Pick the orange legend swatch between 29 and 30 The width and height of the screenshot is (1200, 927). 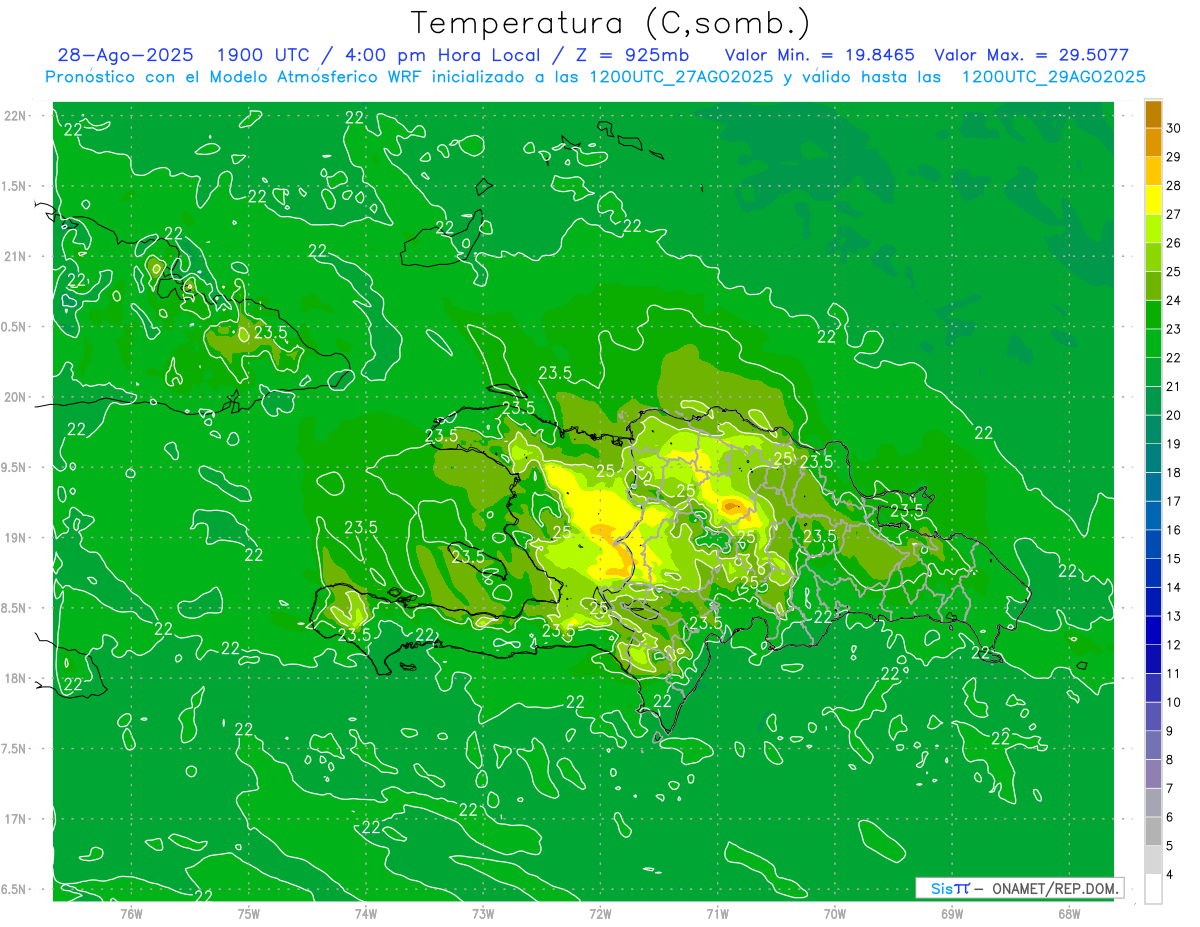(1153, 142)
